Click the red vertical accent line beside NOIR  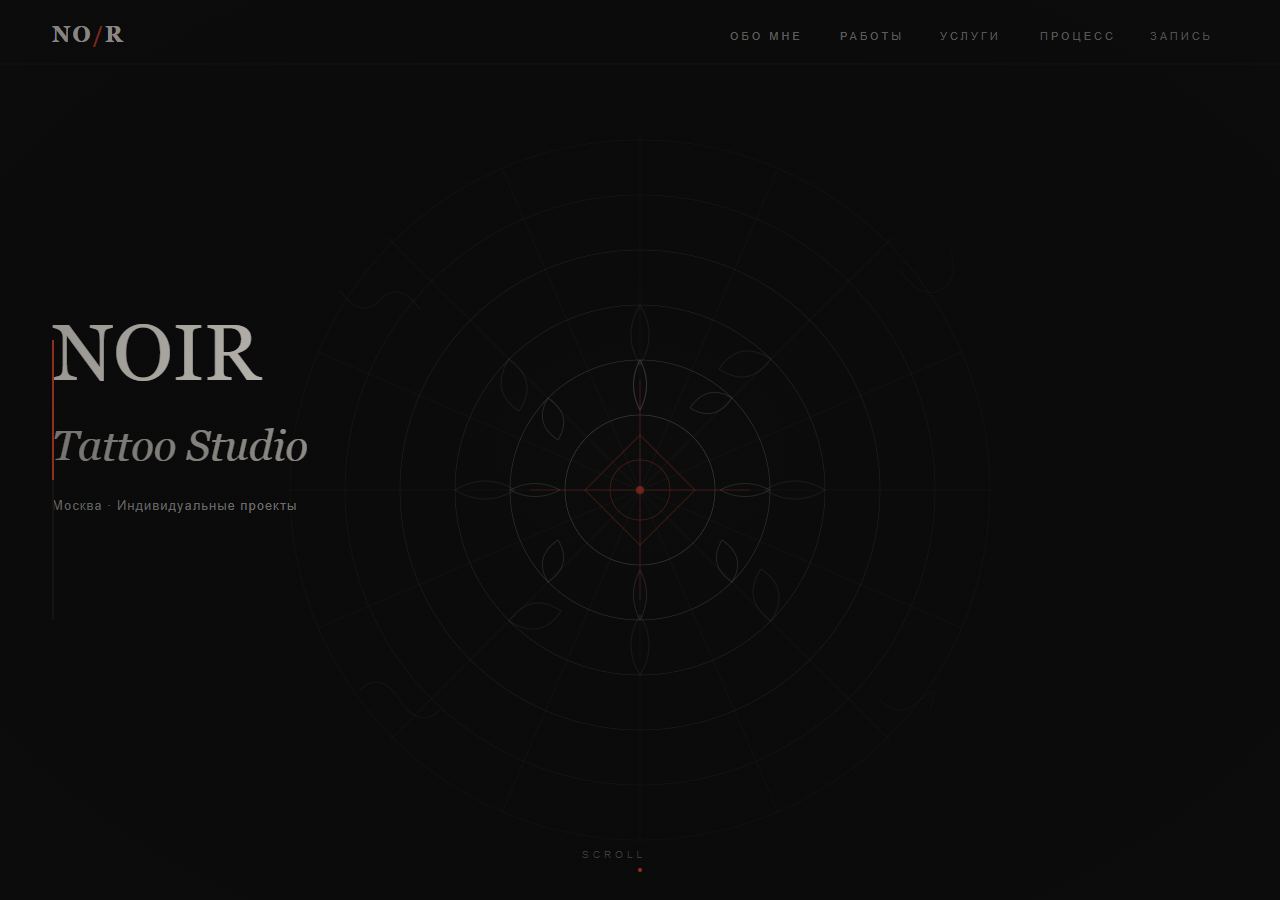point(53,410)
